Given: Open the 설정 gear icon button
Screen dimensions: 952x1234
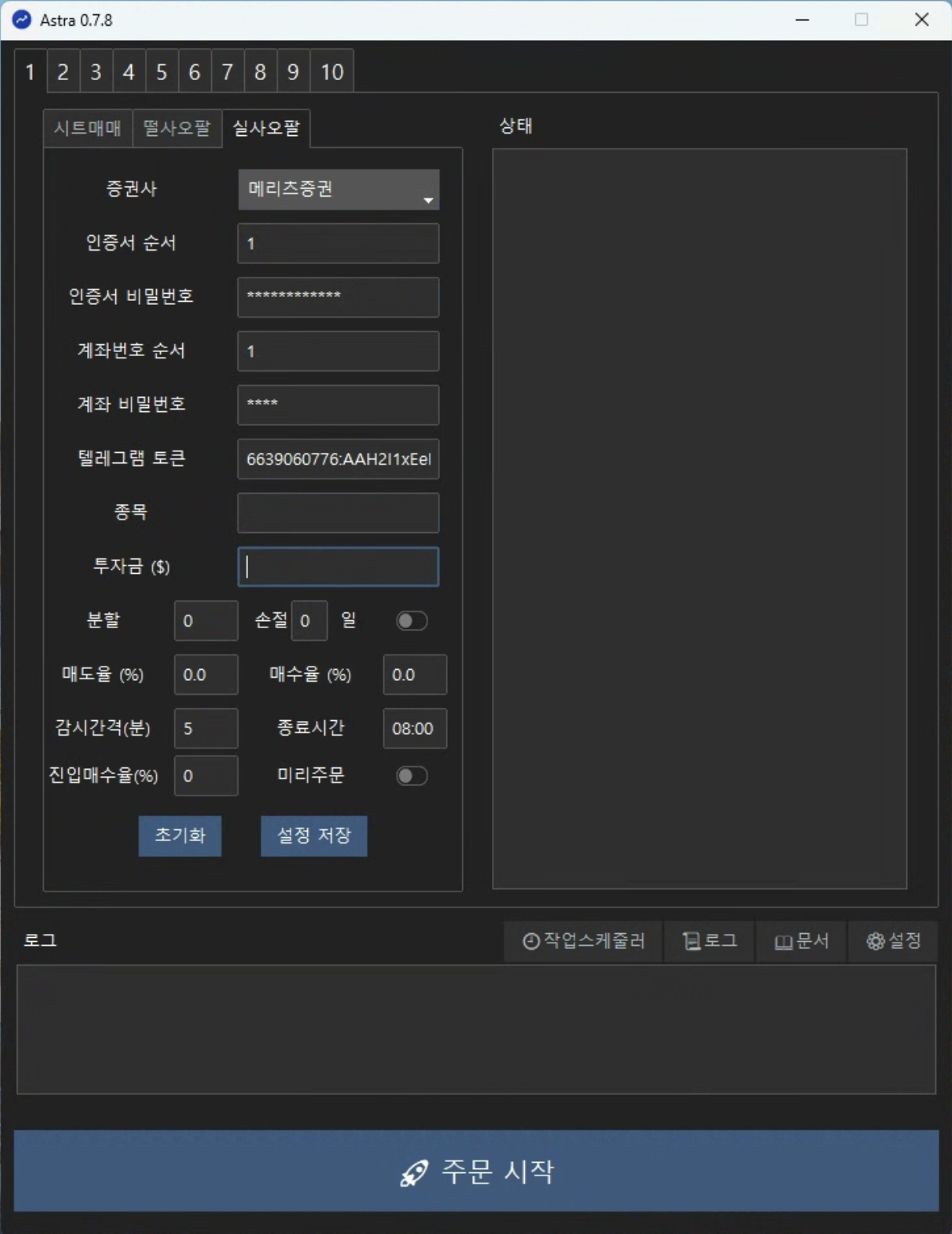Looking at the screenshot, I should coord(876,941).
